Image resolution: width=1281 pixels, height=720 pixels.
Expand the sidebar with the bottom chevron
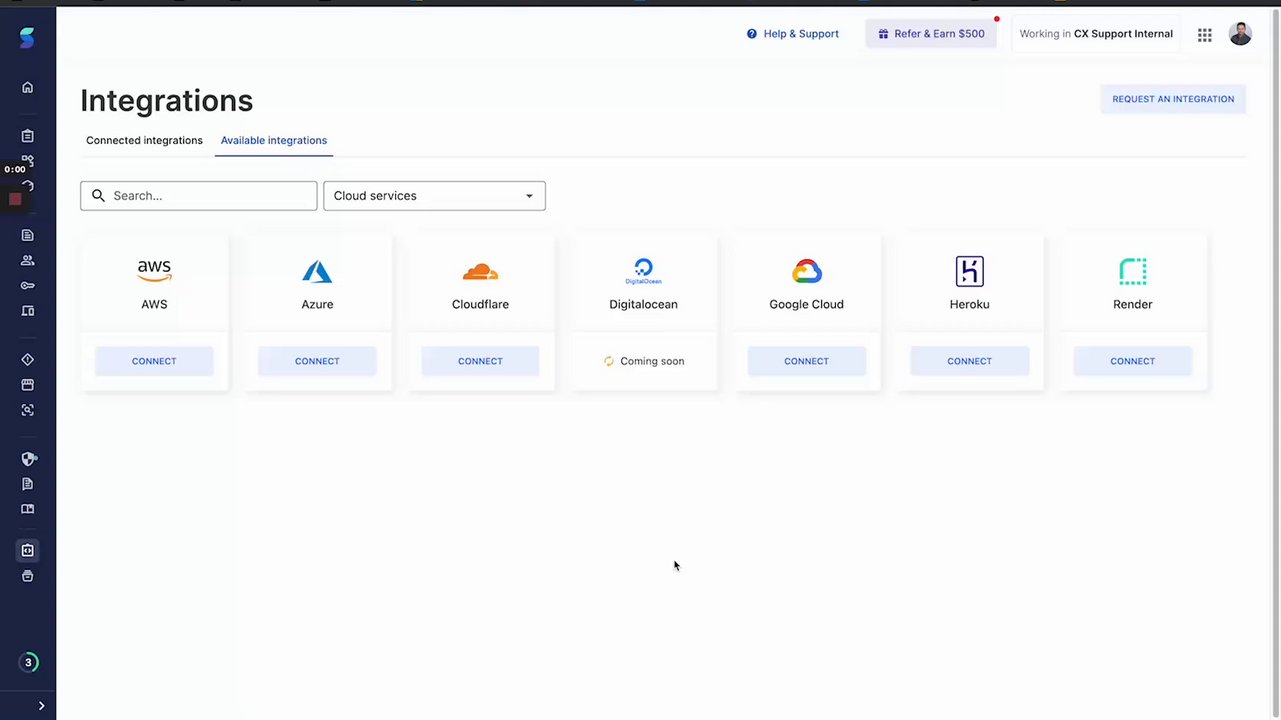(x=41, y=706)
